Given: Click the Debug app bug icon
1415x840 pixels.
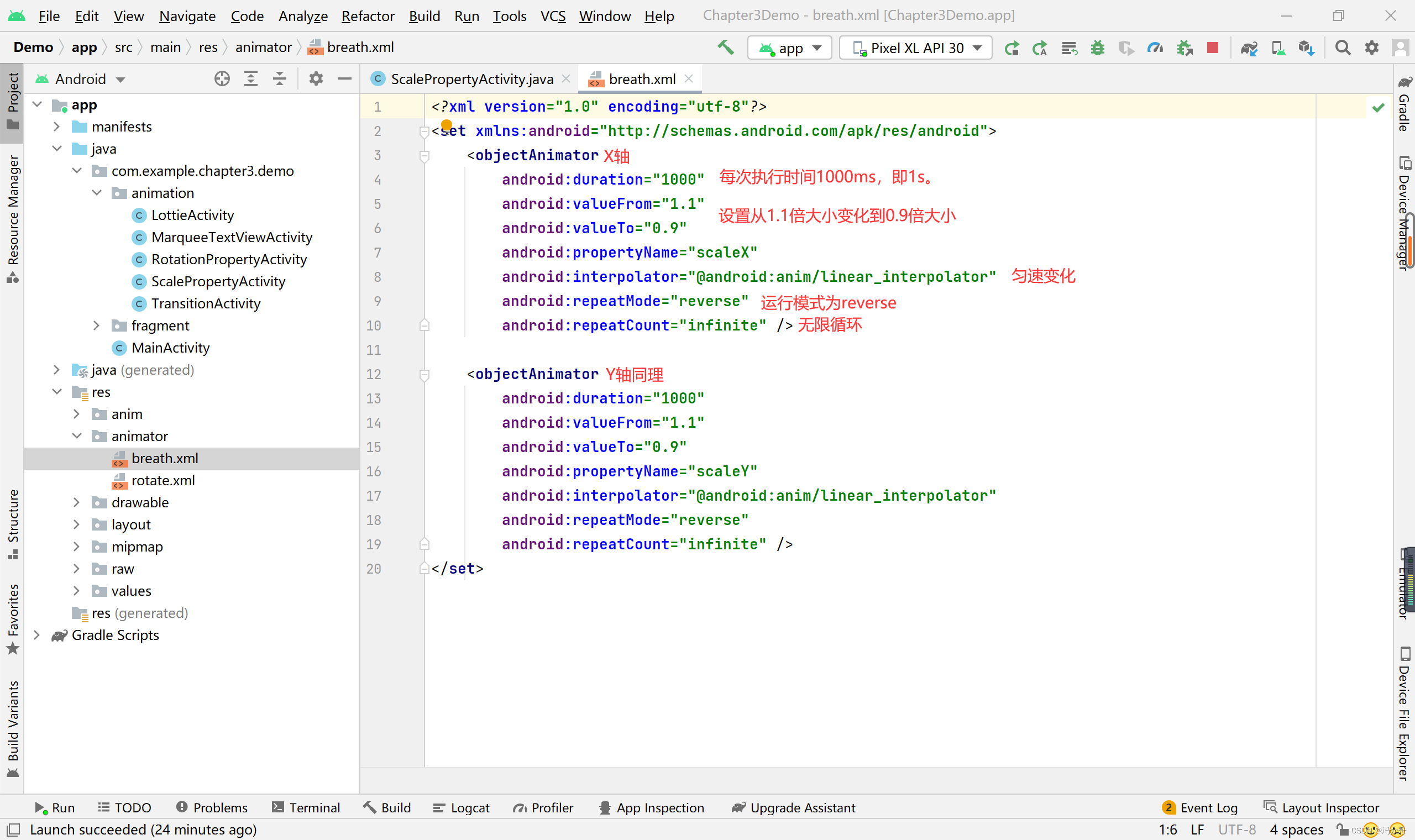Looking at the screenshot, I should coord(1098,48).
